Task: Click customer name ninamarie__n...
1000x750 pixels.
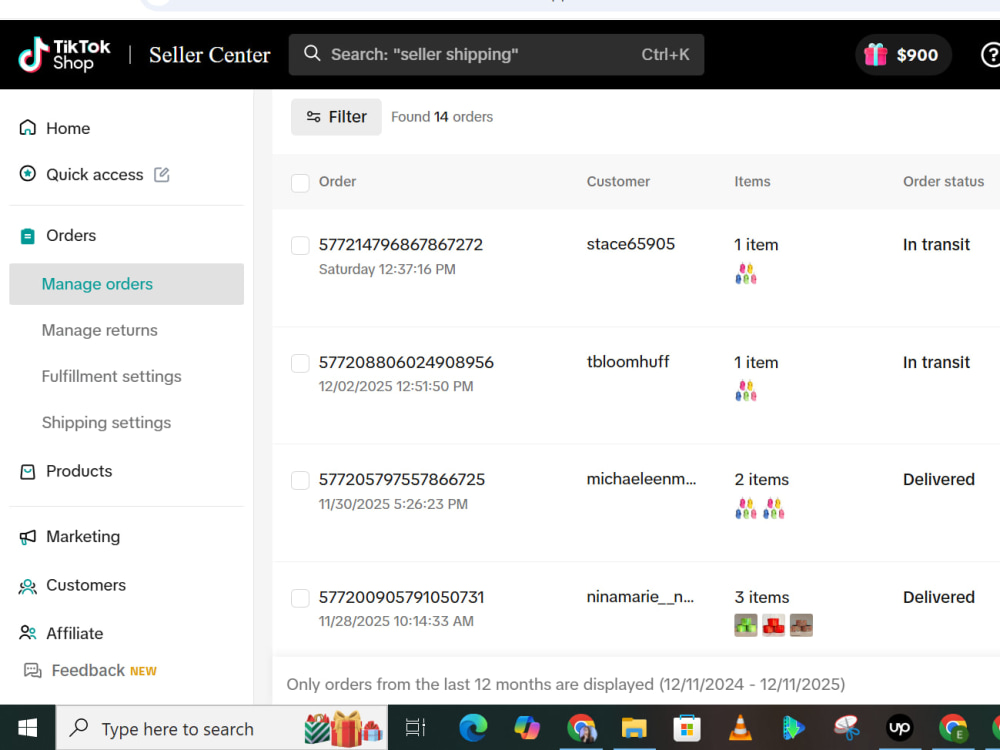Action: tap(640, 597)
